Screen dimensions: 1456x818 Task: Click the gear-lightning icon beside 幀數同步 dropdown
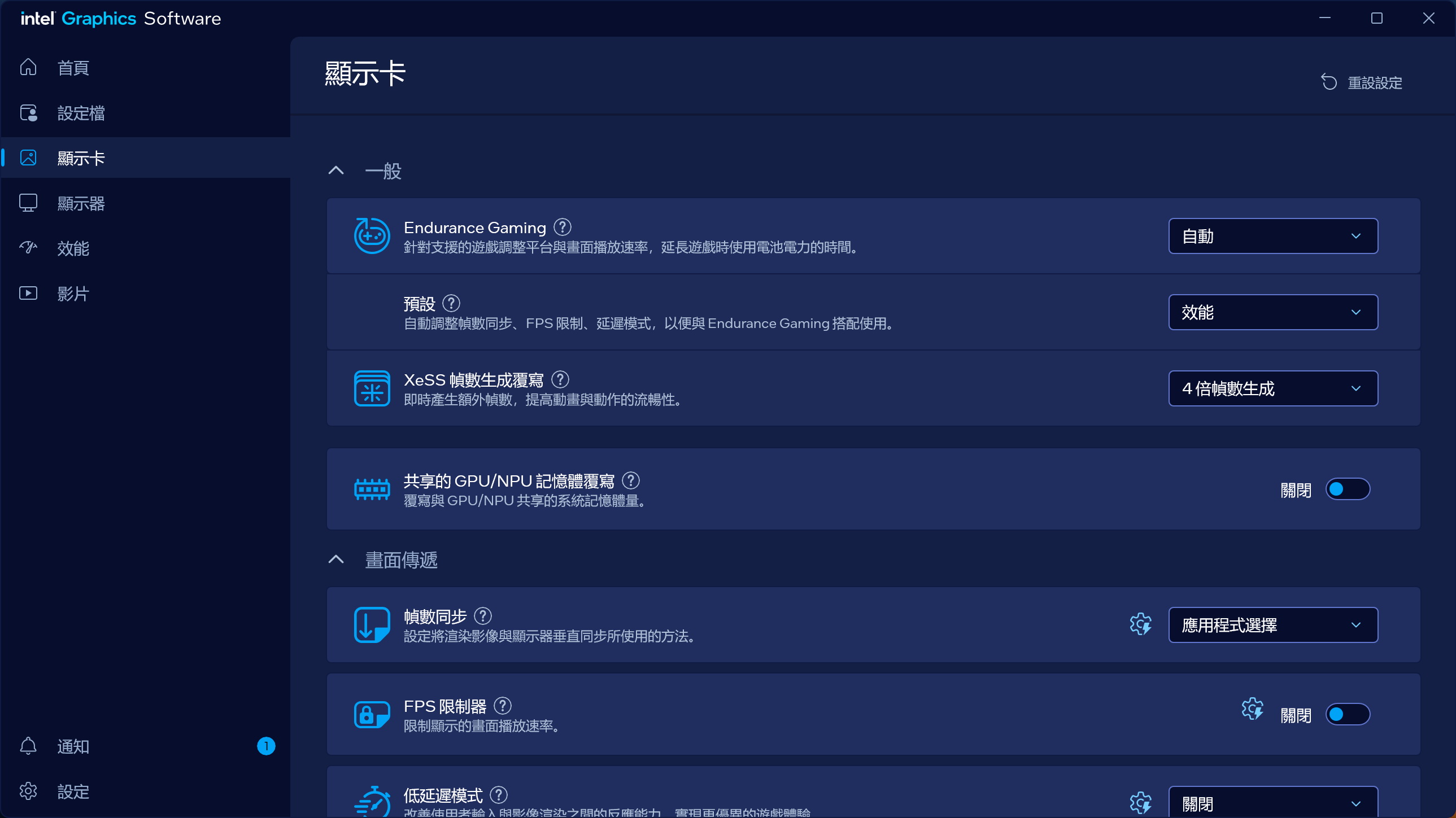pyautogui.click(x=1140, y=624)
